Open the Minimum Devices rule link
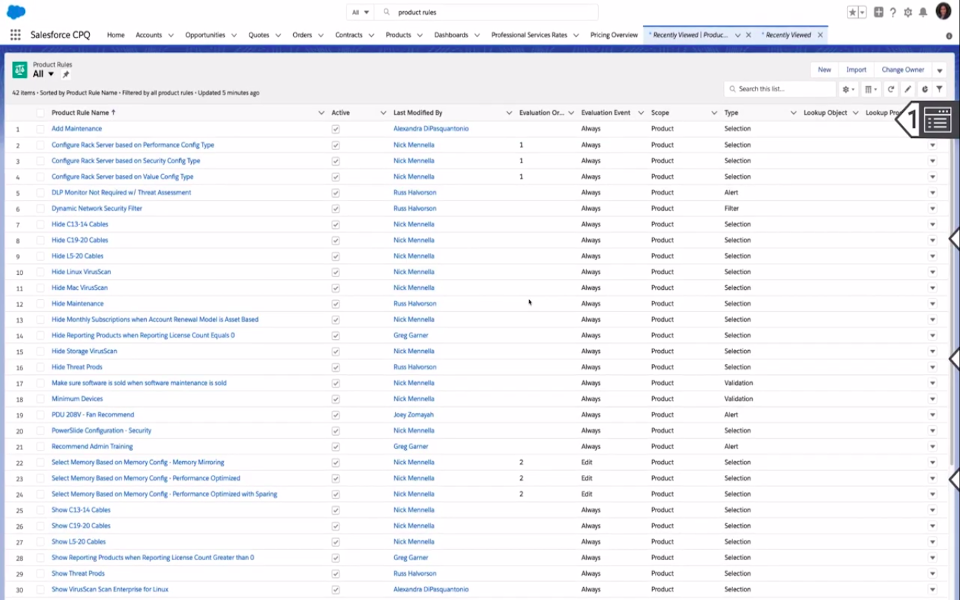 click(77, 399)
